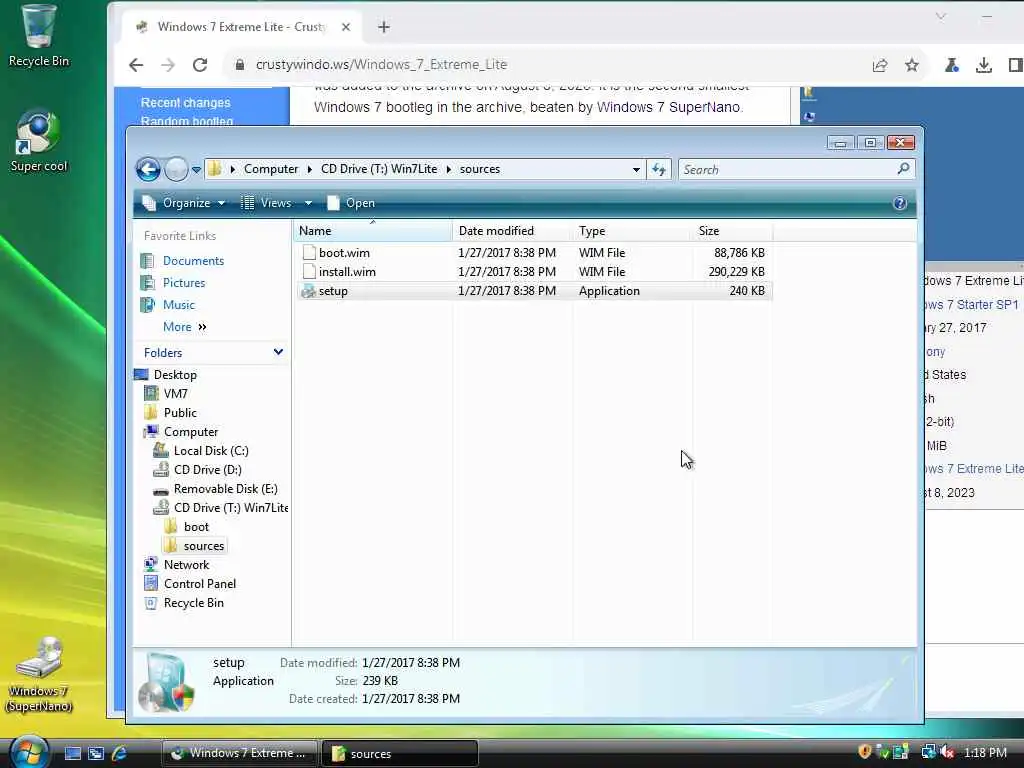Open a new browser tab
Screen dimensions: 1024x768
point(384,27)
